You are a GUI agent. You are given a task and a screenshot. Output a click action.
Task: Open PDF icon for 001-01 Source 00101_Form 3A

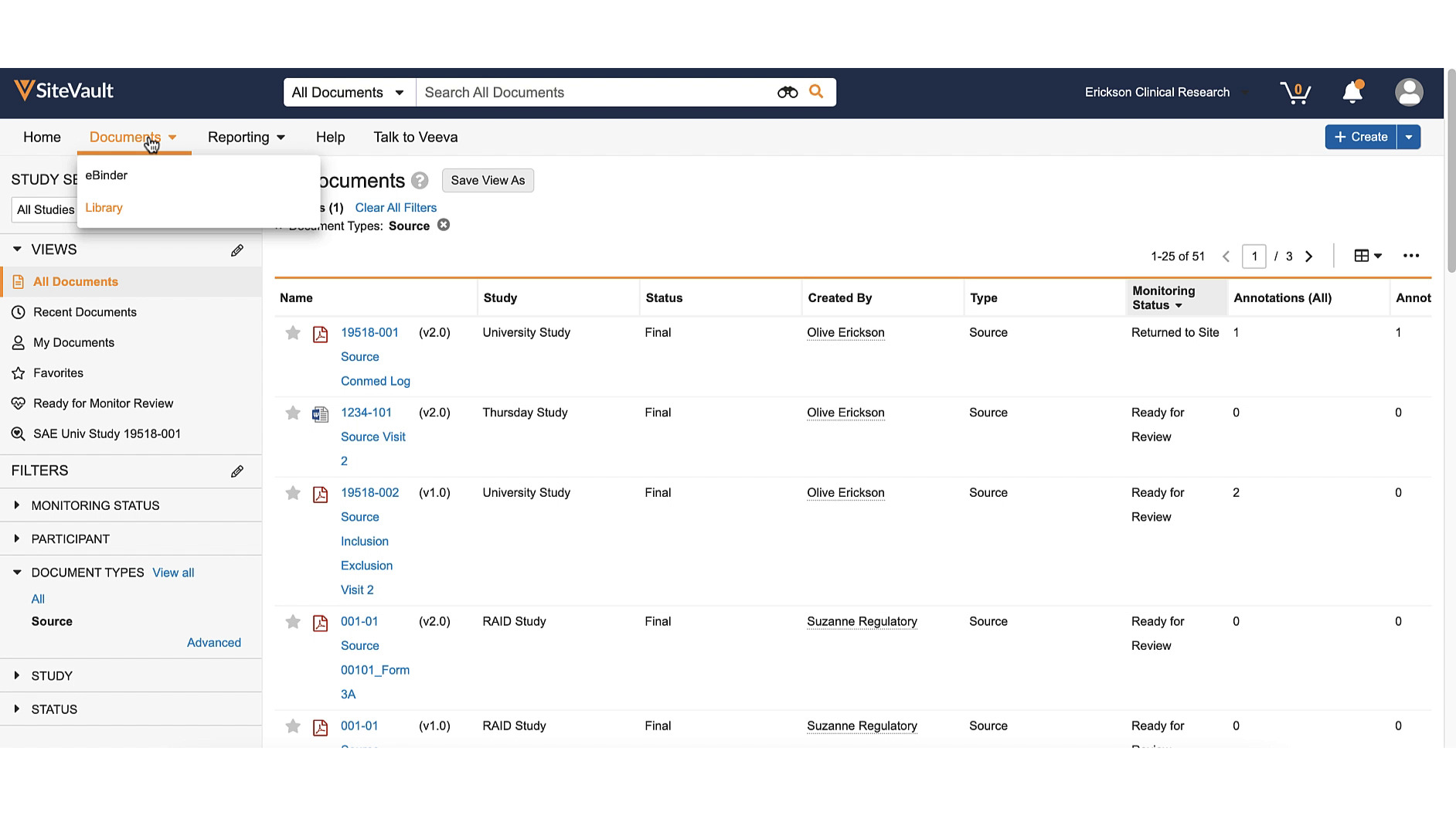(x=320, y=623)
